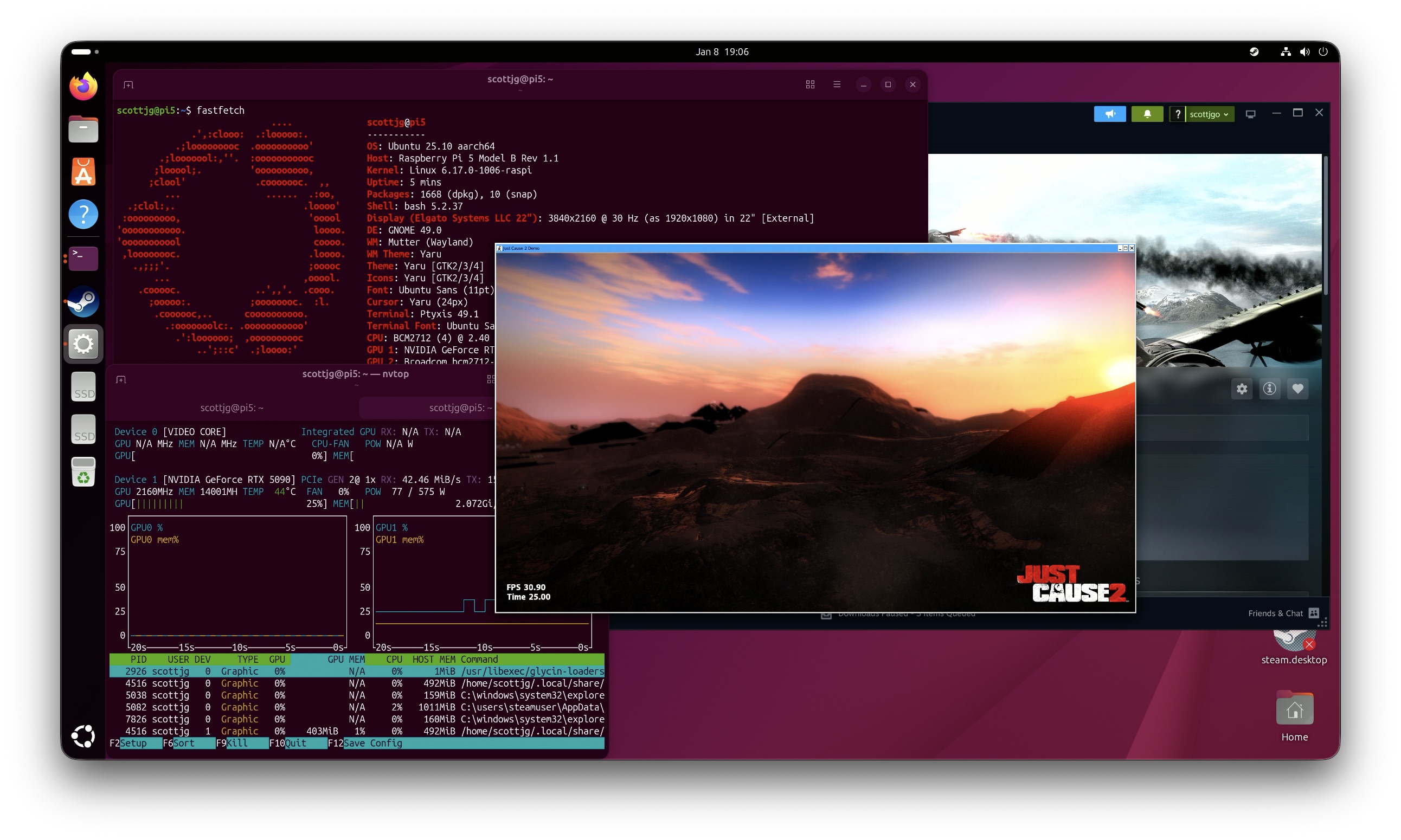
Task: Switch to first scottjg@pi5 tab
Action: coord(232,408)
